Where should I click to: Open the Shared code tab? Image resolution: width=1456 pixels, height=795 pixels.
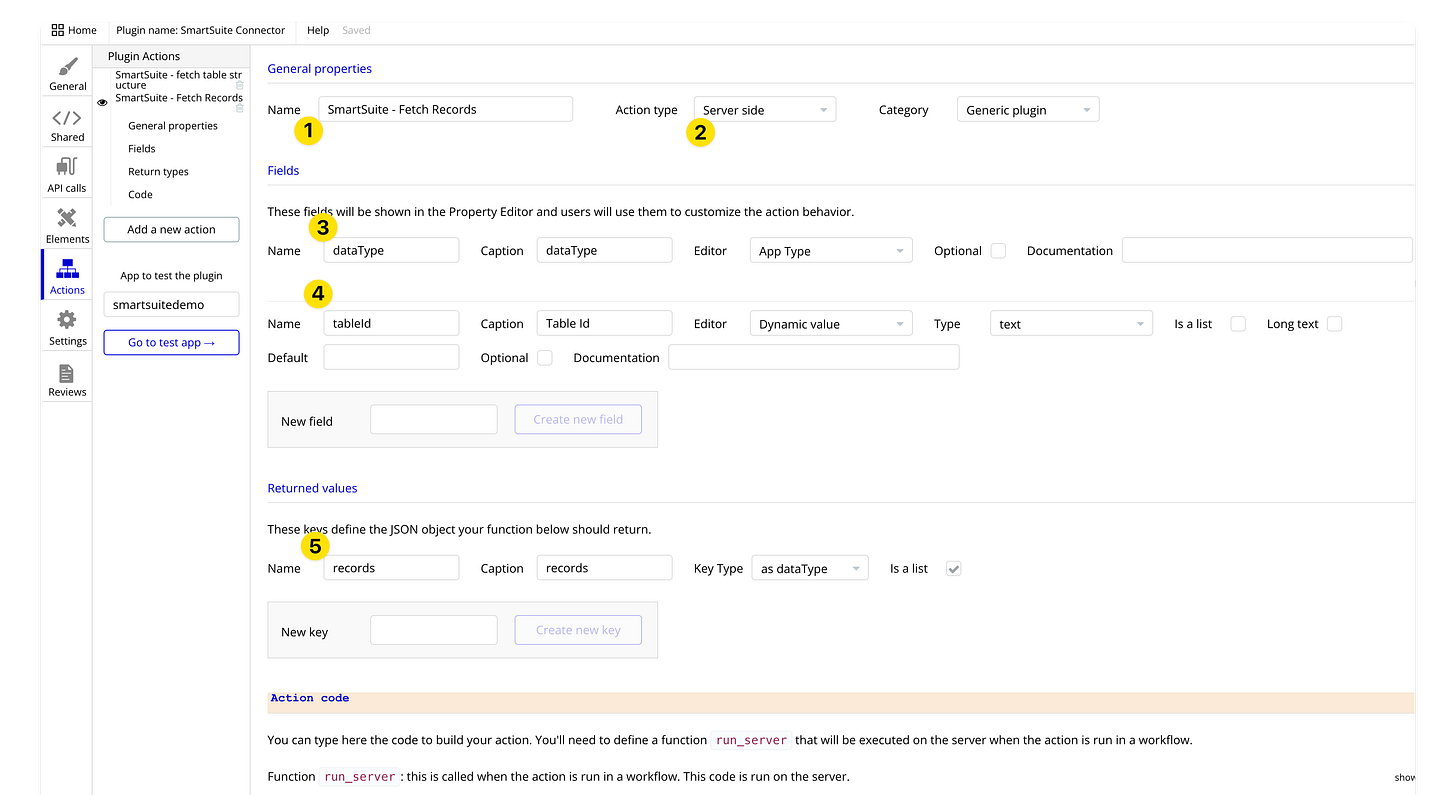[x=67, y=126]
